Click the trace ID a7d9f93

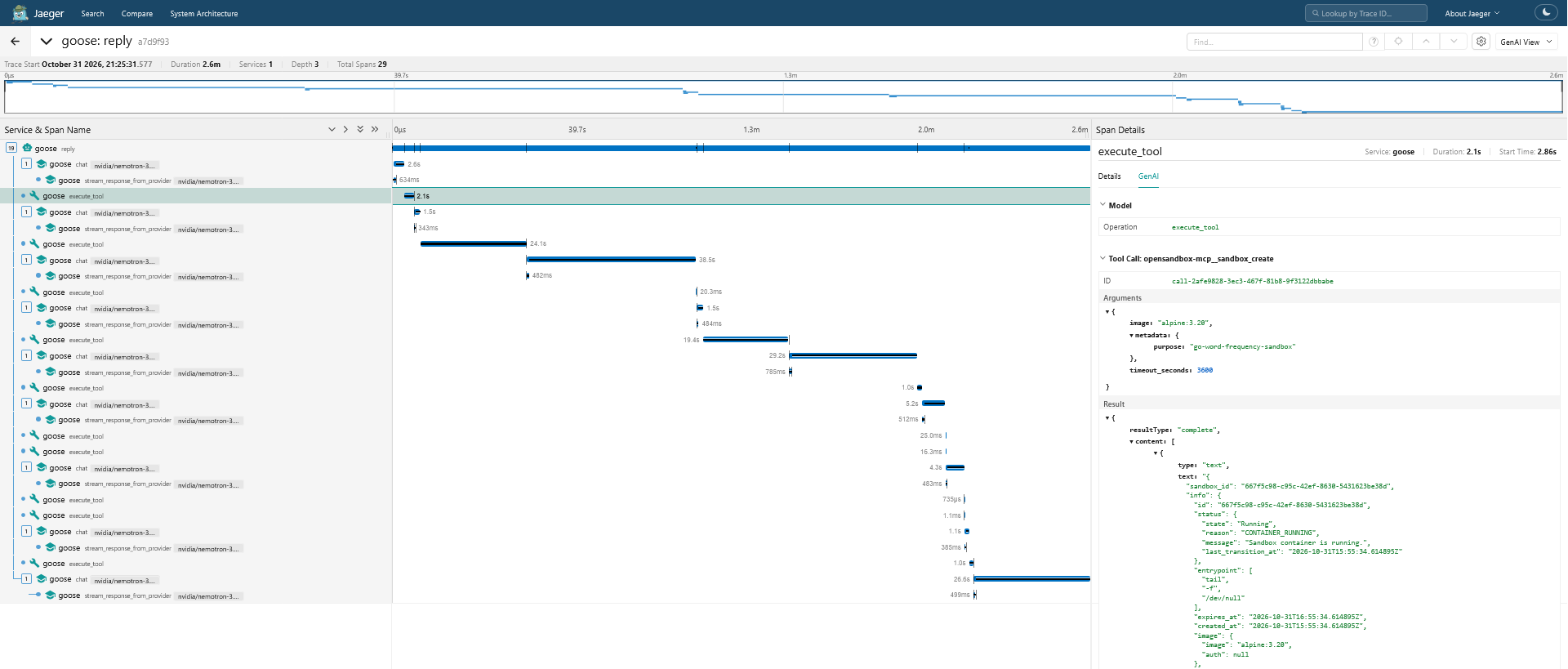point(154,42)
